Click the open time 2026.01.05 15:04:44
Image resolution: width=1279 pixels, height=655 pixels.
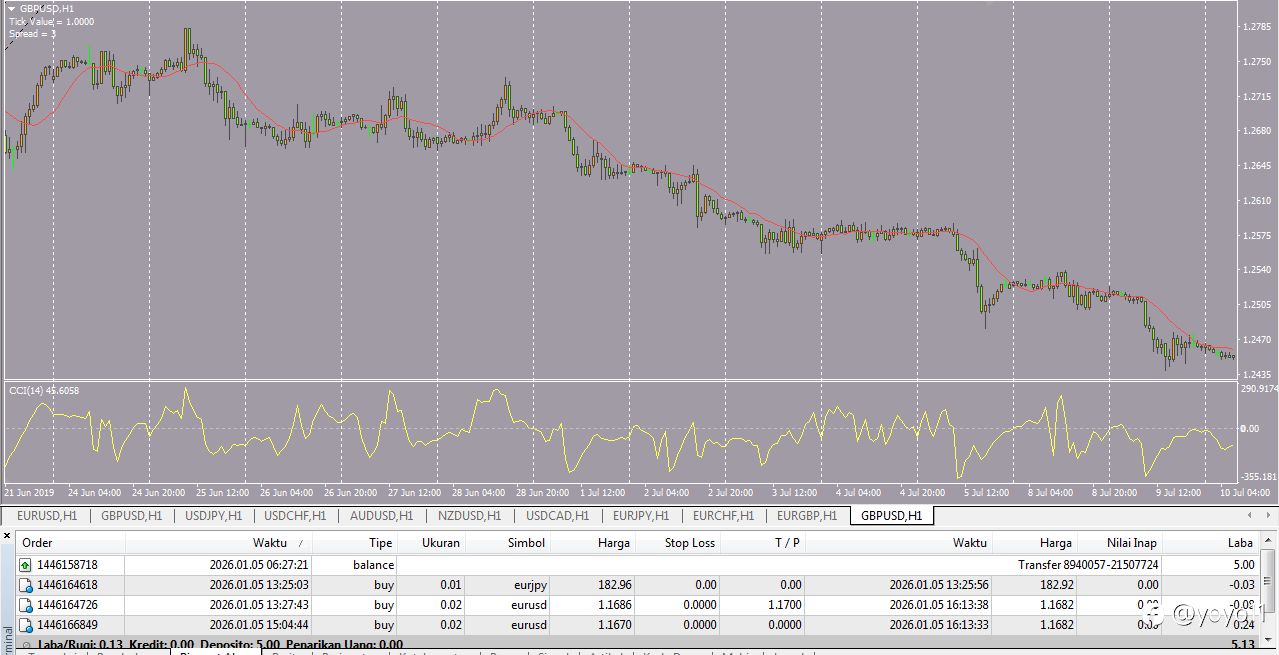pos(259,625)
